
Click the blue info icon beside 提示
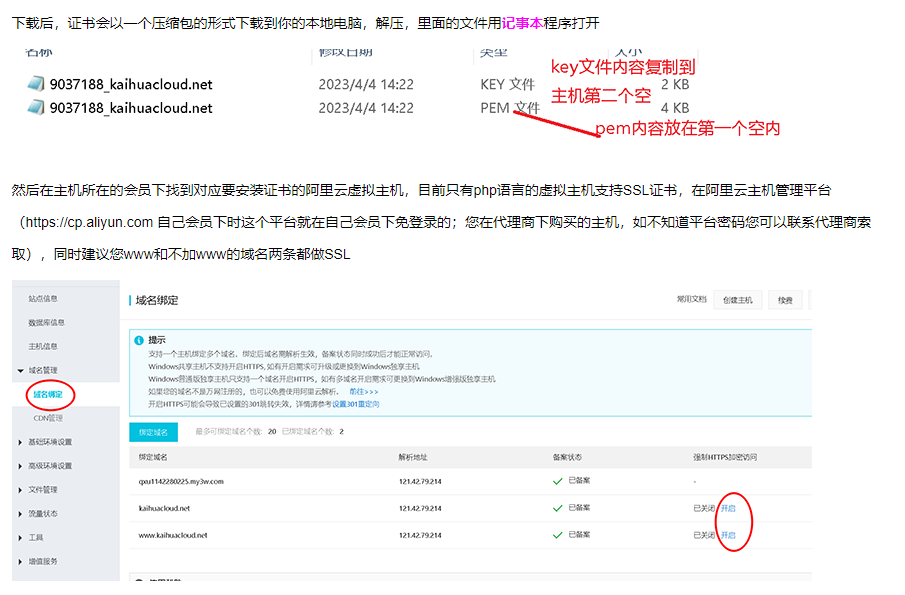pyautogui.click(x=139, y=340)
